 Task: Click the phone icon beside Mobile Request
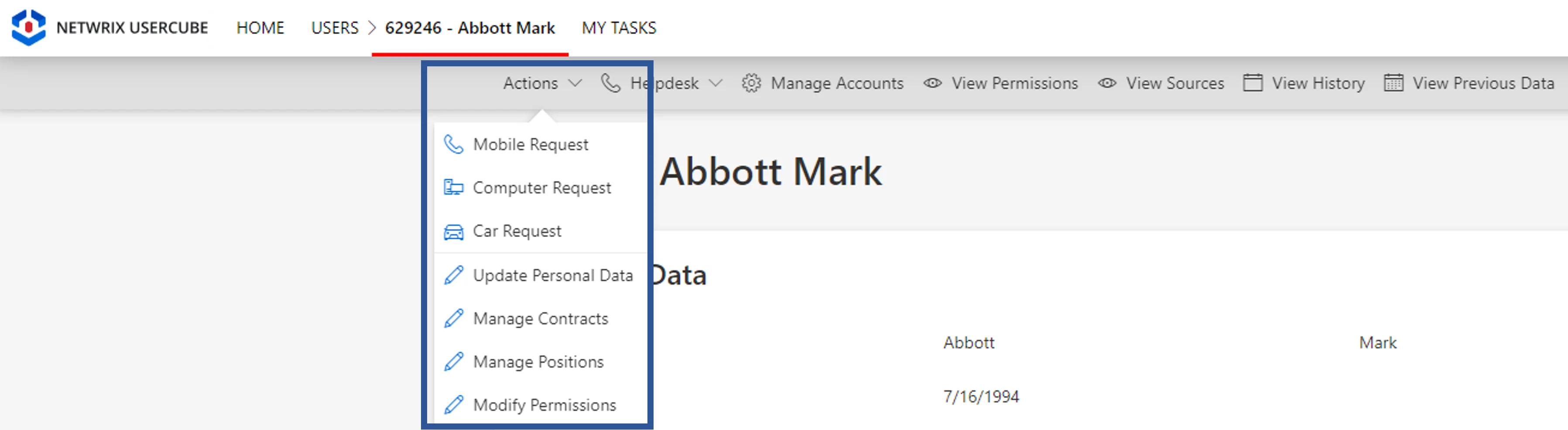453,144
